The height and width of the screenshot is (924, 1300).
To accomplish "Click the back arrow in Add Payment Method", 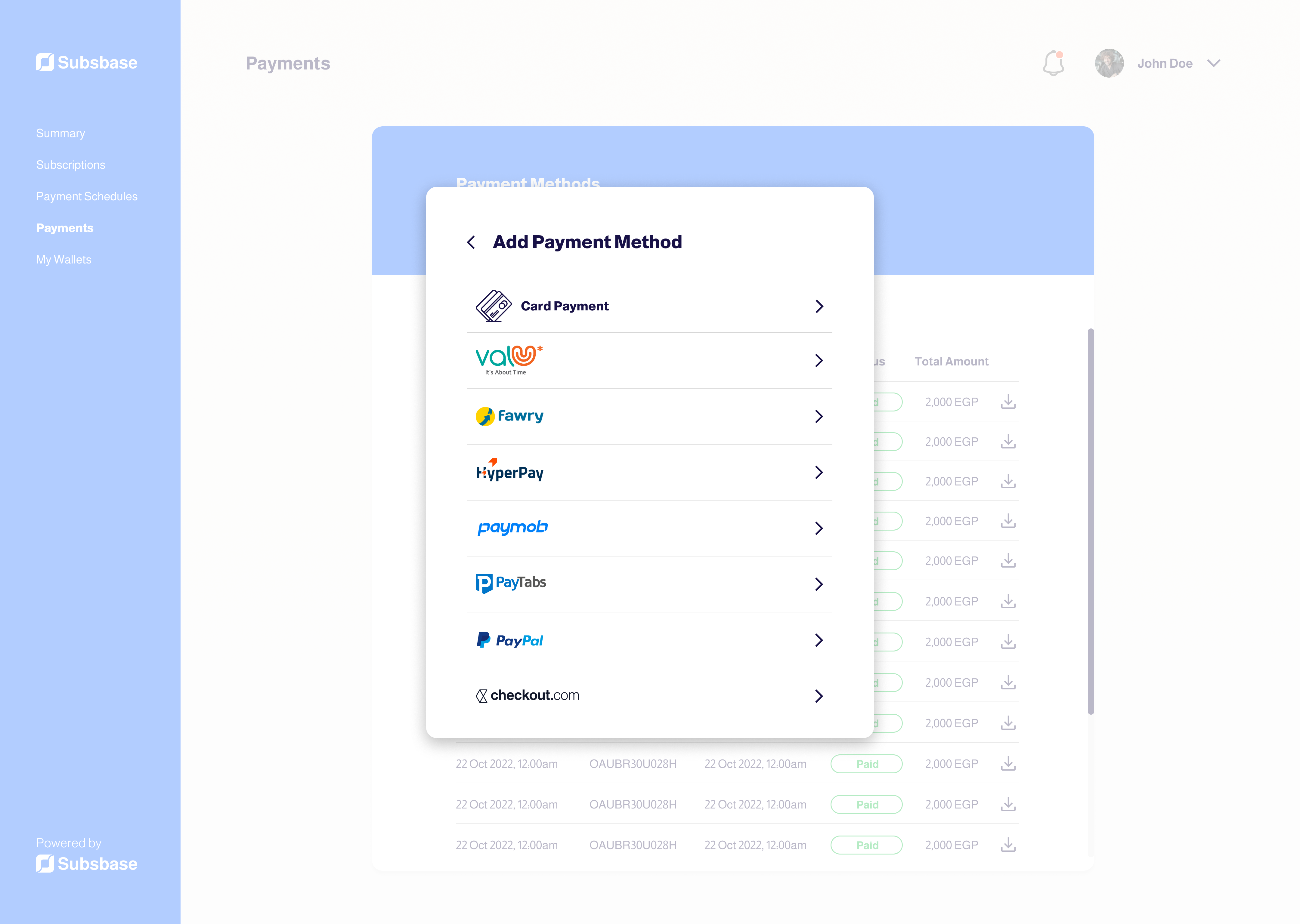I will [x=471, y=242].
